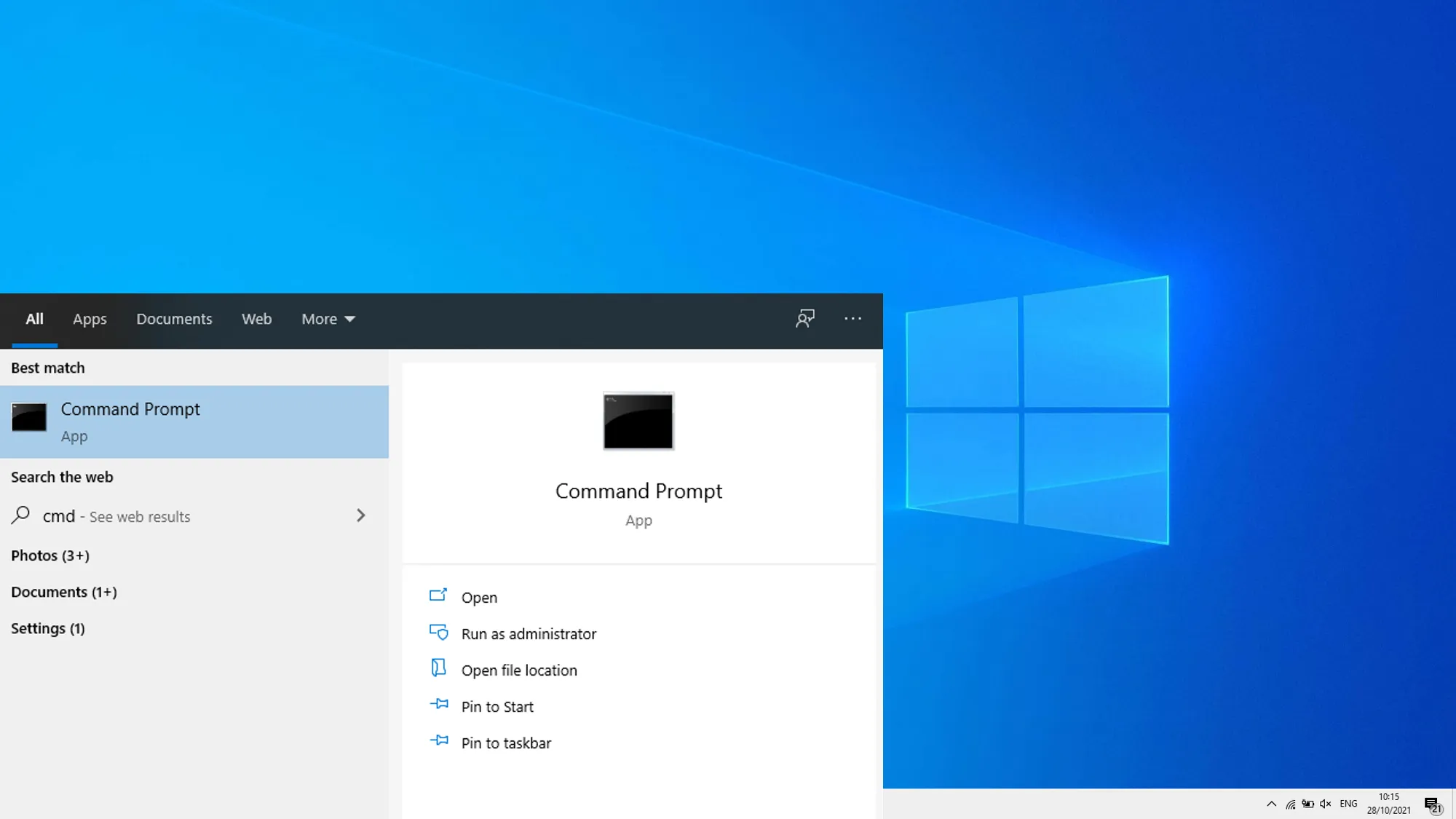Click the Pin to Start pin icon

tap(439, 704)
